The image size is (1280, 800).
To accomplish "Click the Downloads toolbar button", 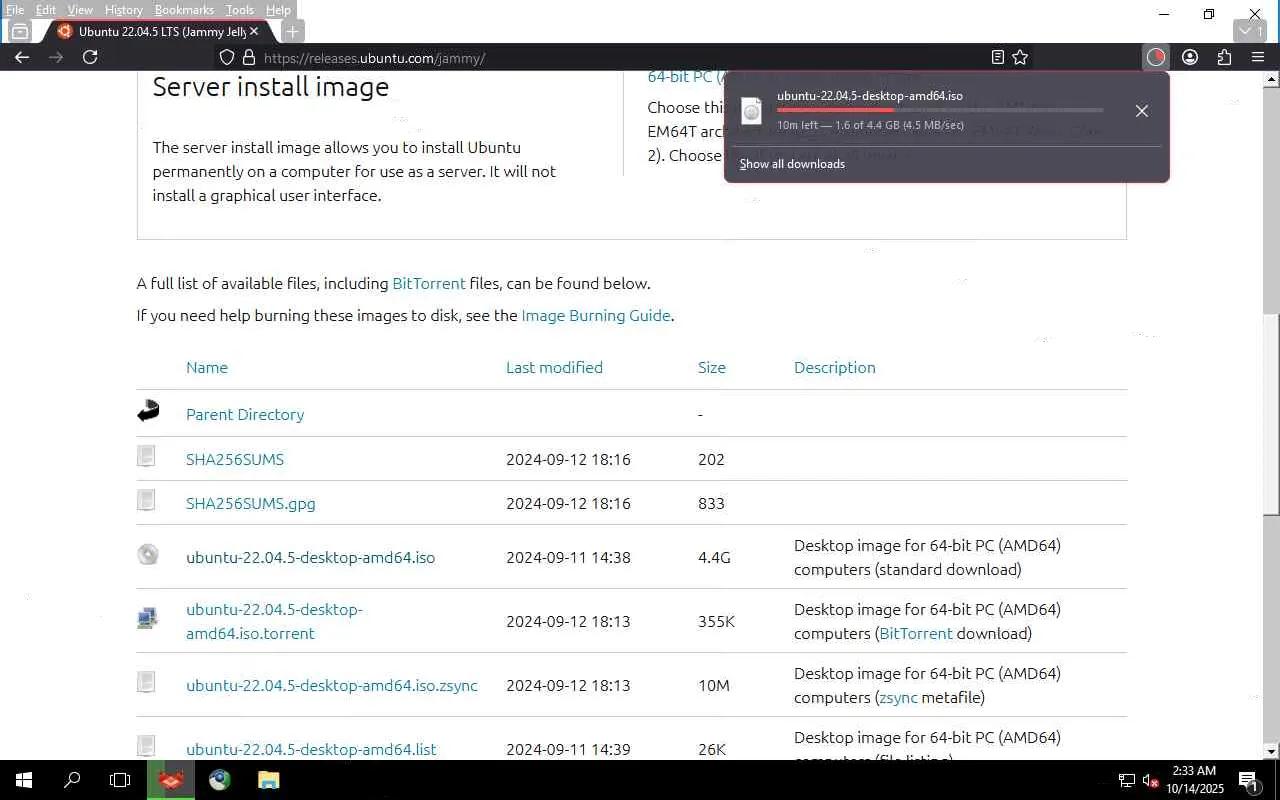I will pos(1156,57).
